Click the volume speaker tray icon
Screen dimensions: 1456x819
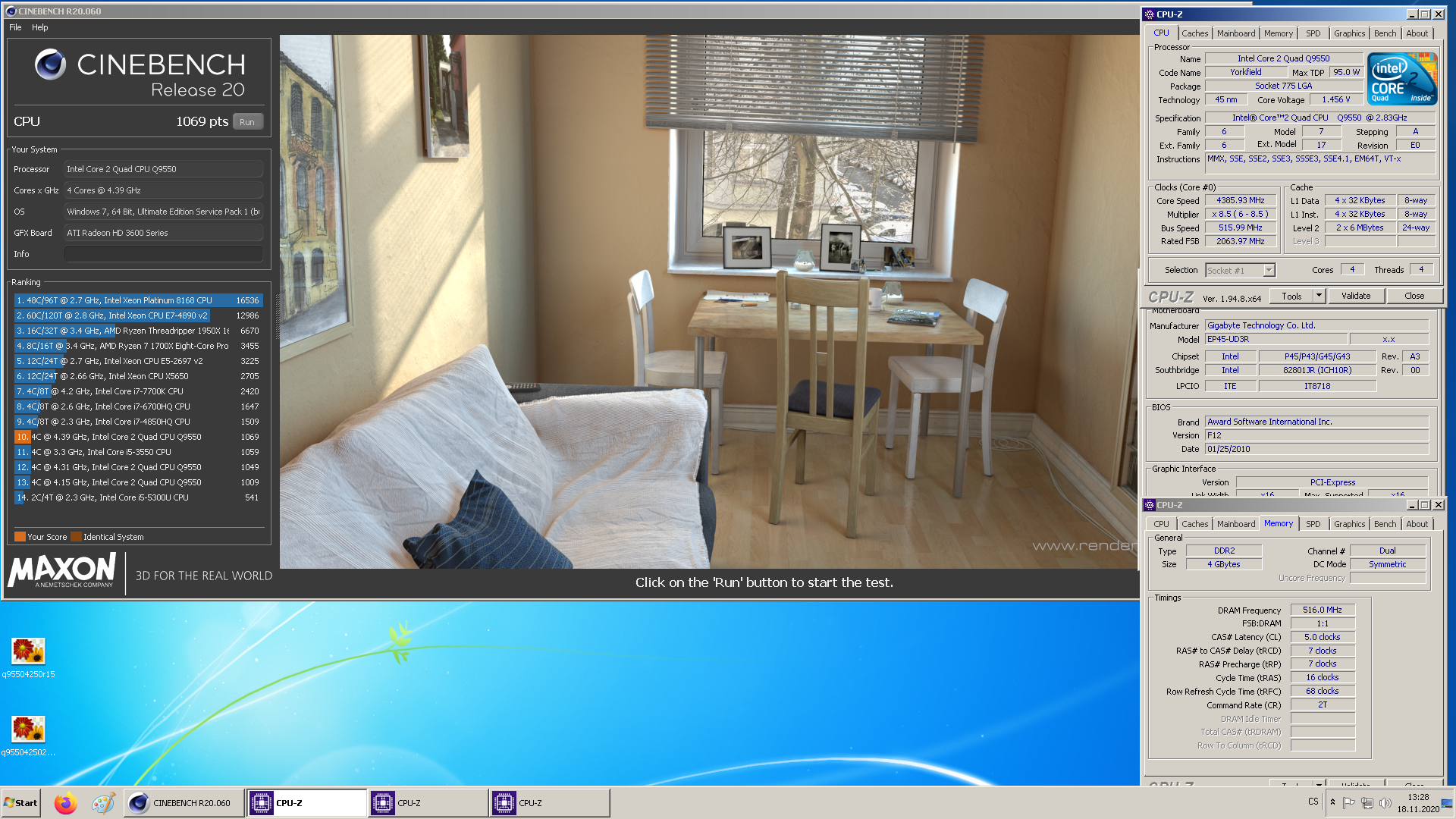(x=1385, y=803)
